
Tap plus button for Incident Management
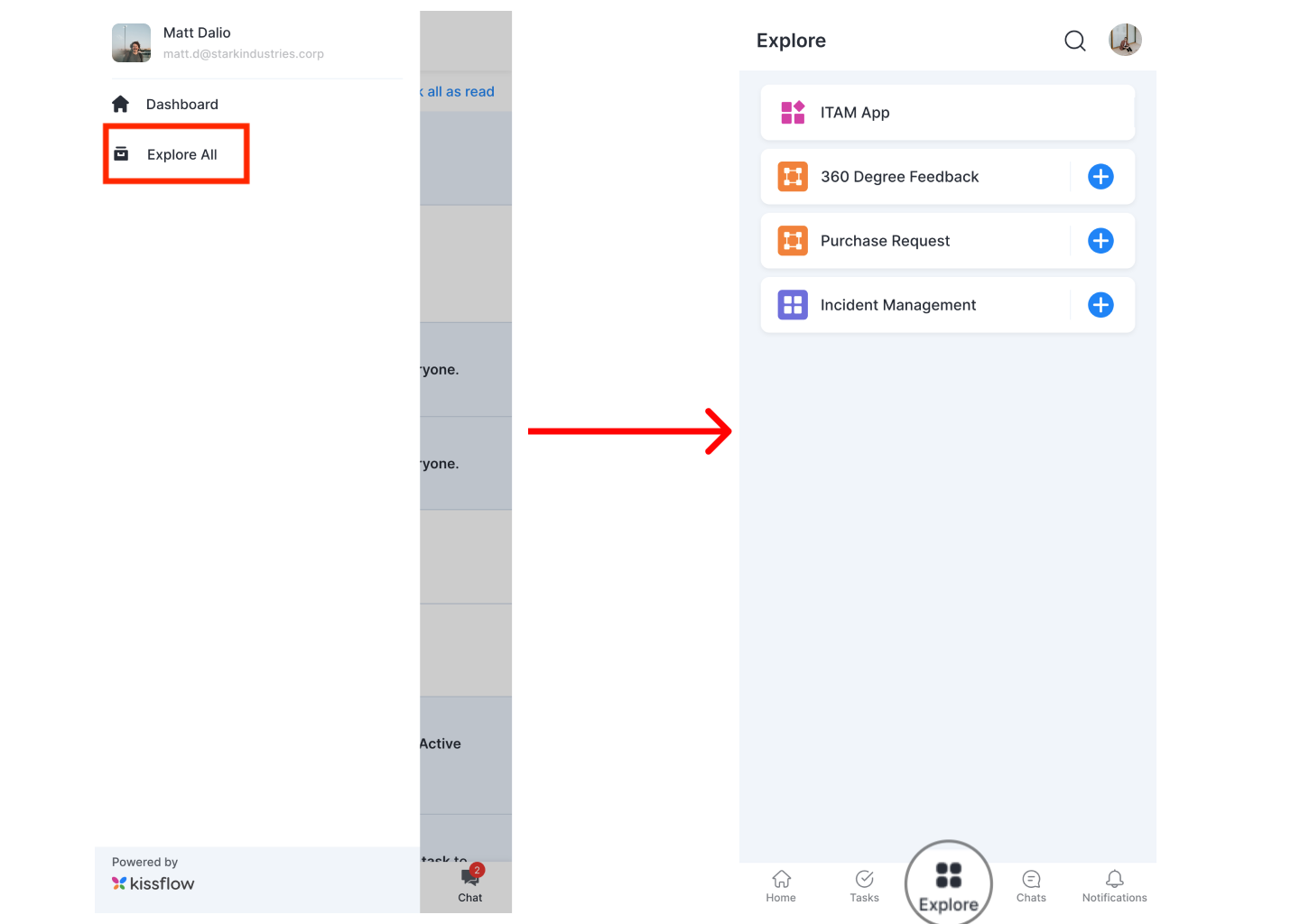click(1100, 305)
